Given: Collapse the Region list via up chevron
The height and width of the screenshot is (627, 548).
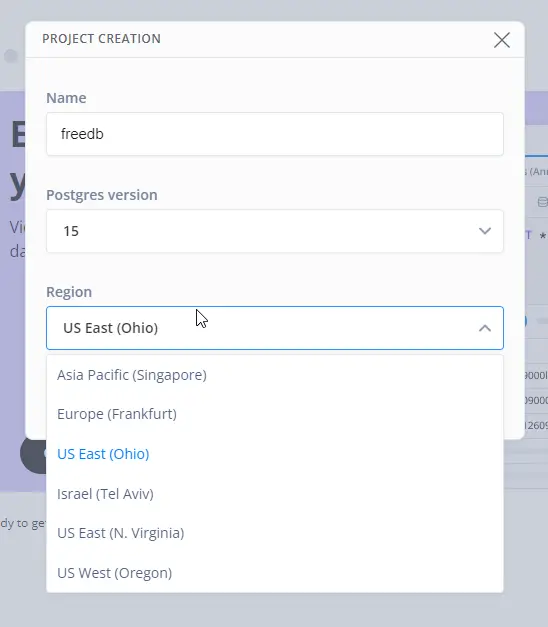Looking at the screenshot, I should [x=485, y=328].
